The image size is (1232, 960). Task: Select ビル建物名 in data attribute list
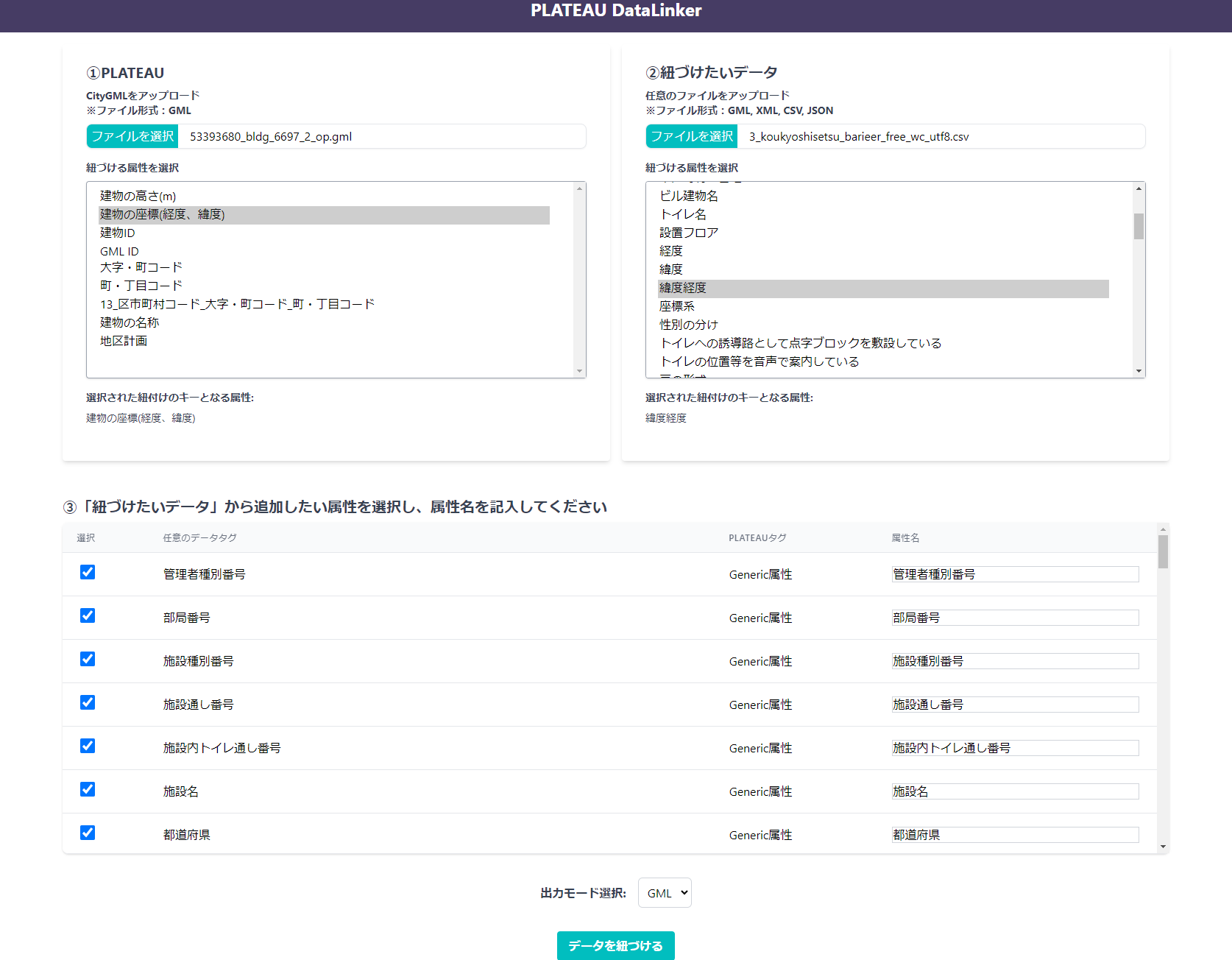click(x=883, y=196)
